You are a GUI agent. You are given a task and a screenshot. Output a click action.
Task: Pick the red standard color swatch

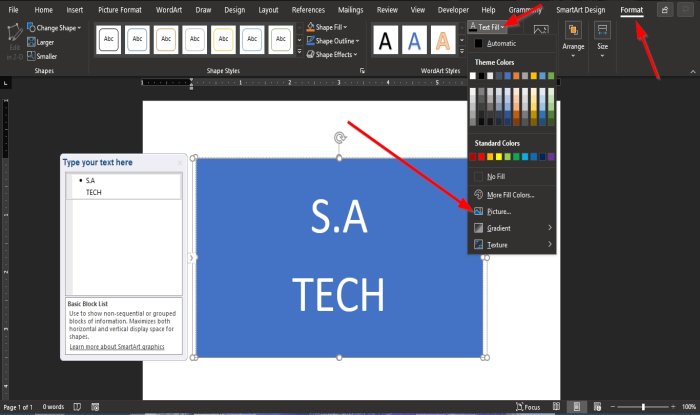pyautogui.click(x=479, y=156)
